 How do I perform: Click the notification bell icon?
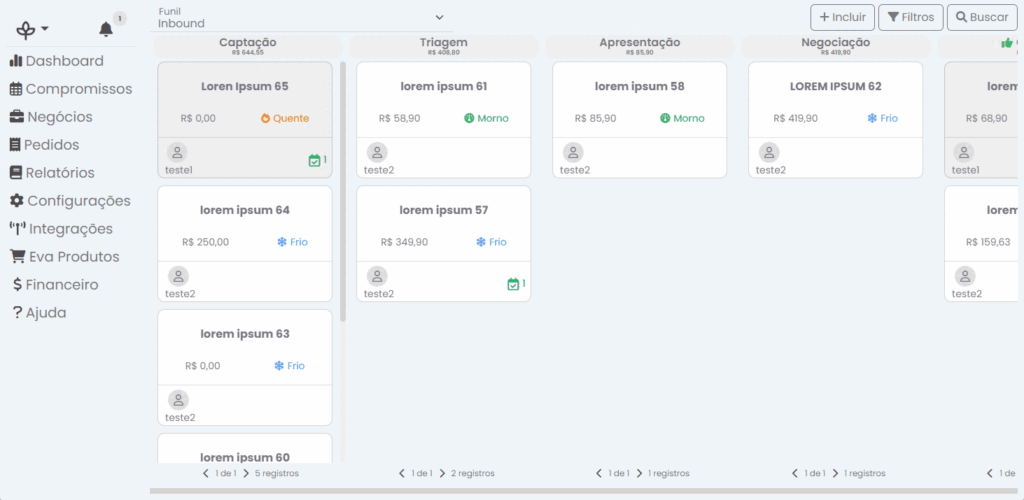(106, 30)
